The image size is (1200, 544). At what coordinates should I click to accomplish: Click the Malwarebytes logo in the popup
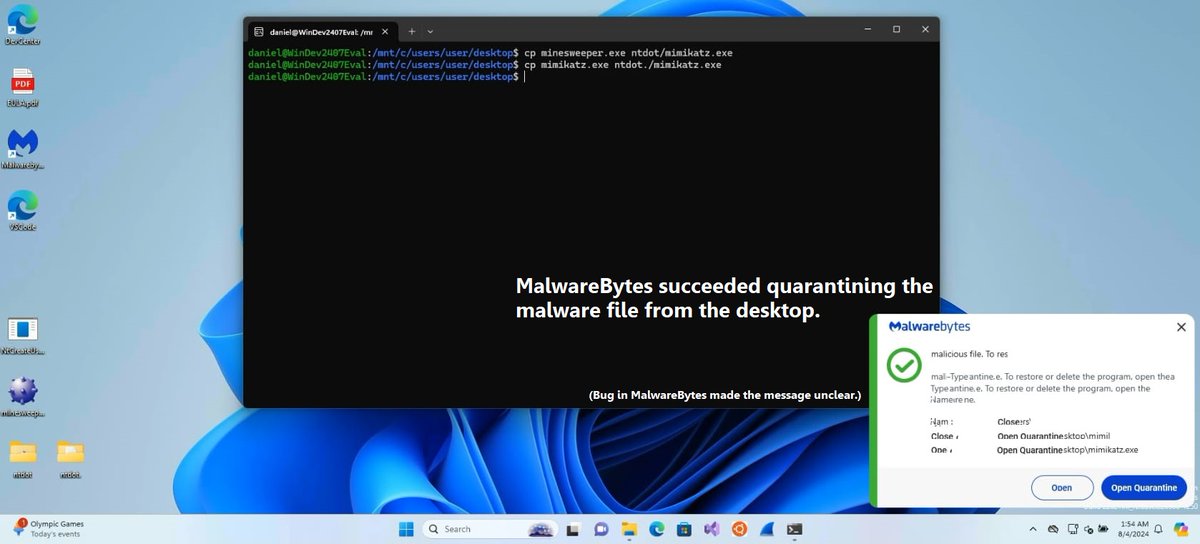point(929,327)
